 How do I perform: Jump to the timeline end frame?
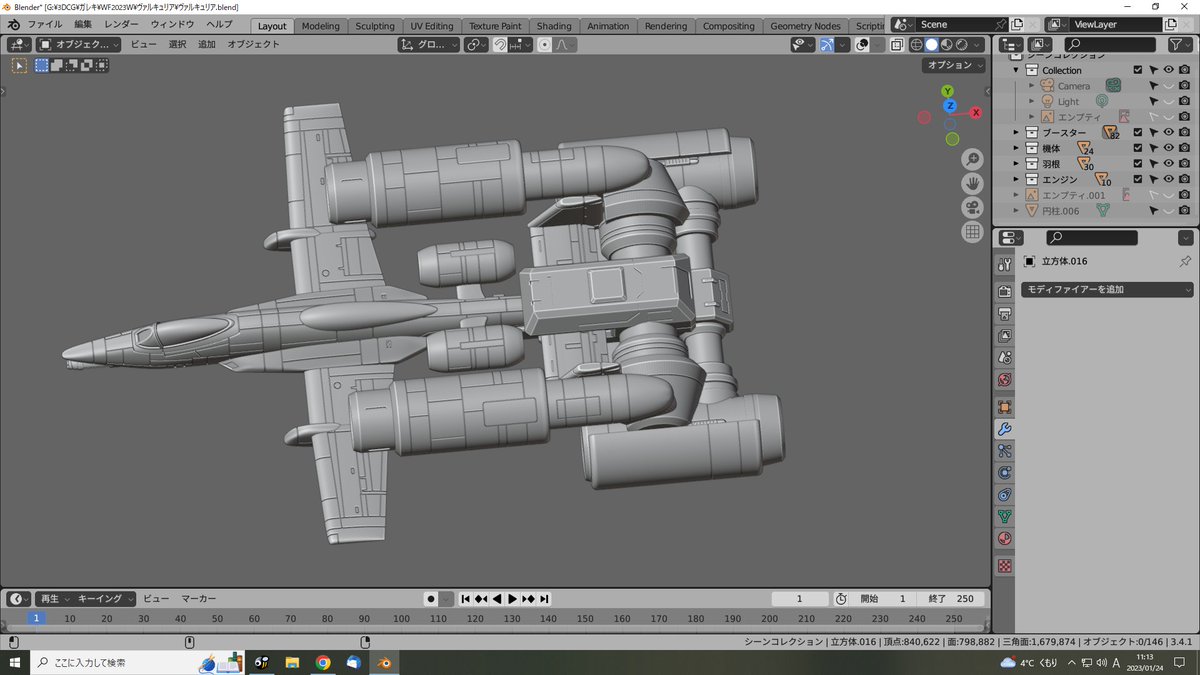(x=544, y=599)
